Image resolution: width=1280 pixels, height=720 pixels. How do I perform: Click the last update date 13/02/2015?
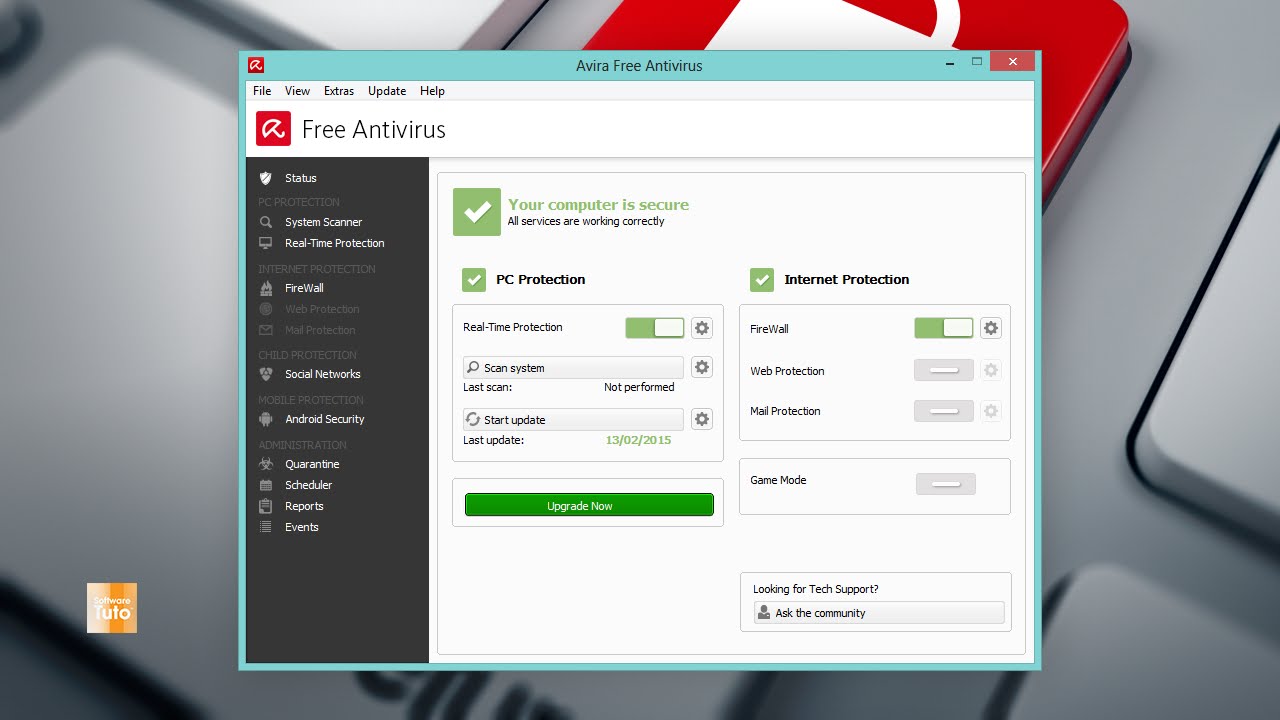(x=639, y=440)
